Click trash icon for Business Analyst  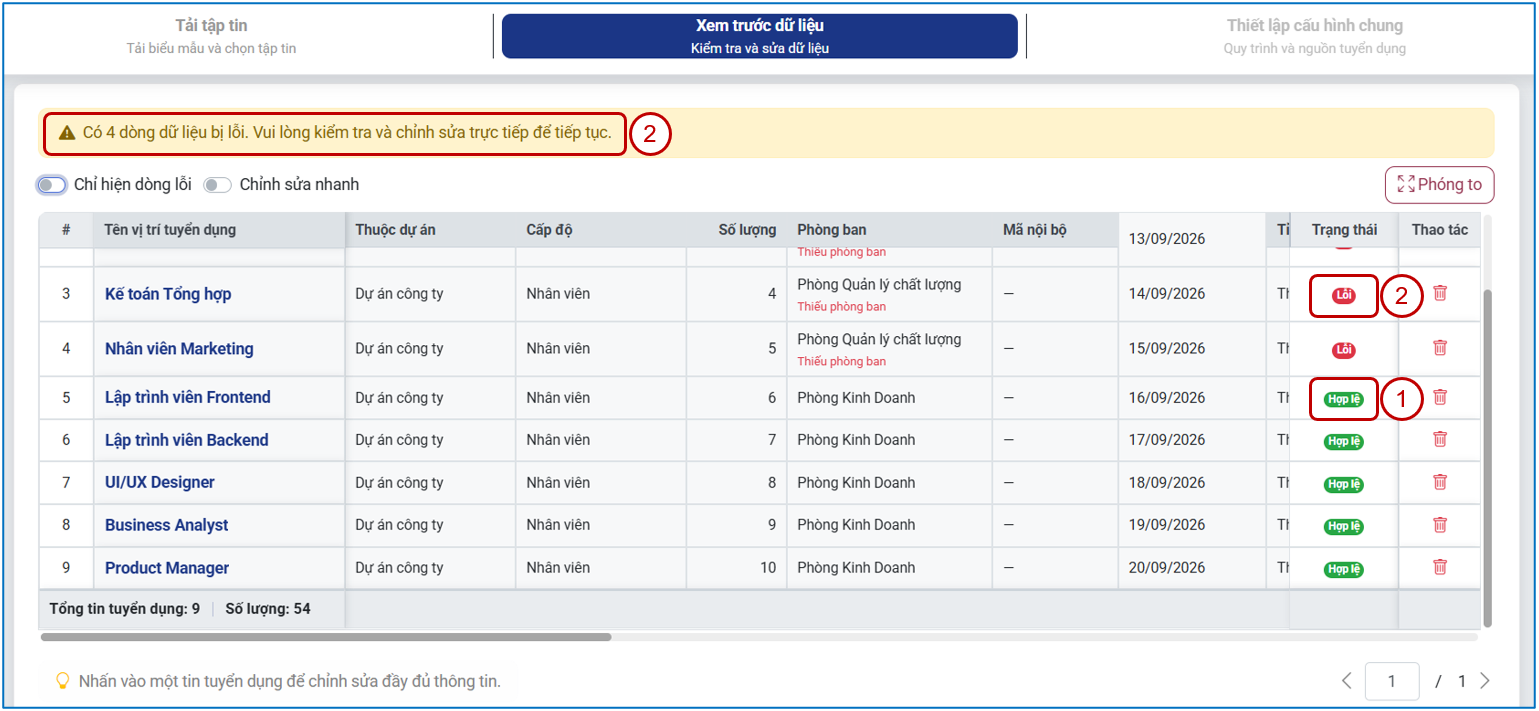pyautogui.click(x=1440, y=524)
